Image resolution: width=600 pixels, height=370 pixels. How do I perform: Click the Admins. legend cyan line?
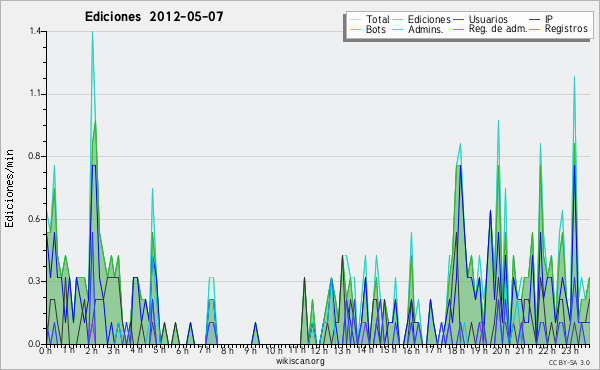point(398,29)
